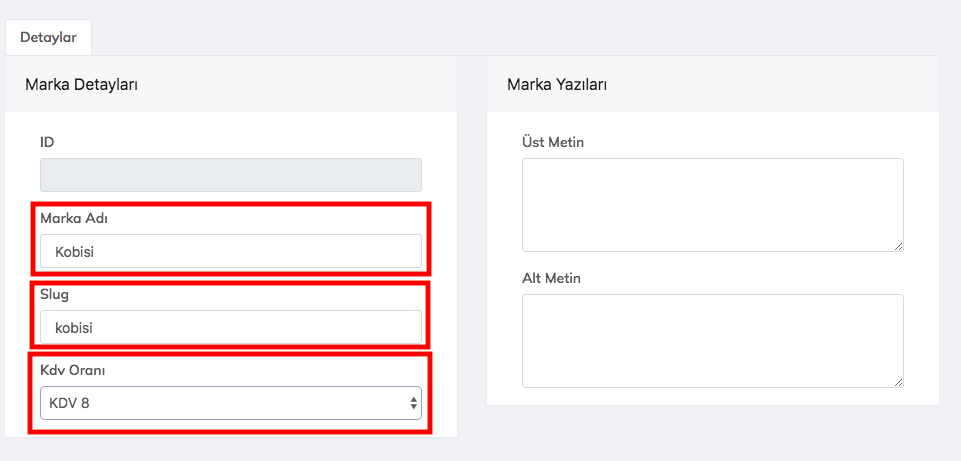The width and height of the screenshot is (961, 461).
Task: Open the Kdv Oranı select box
Action: coord(230,403)
